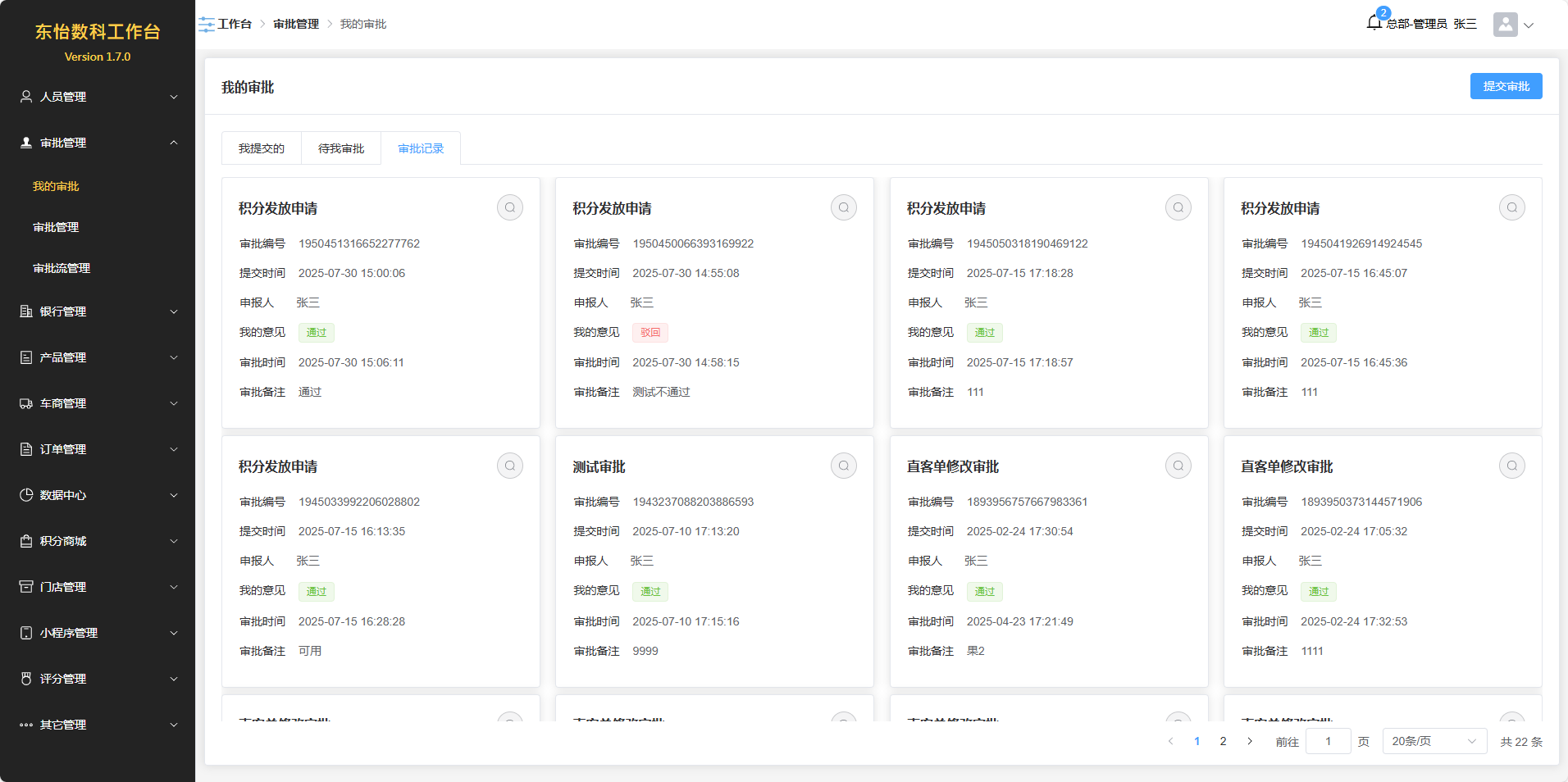Click search icon on approval 1945050318190469122

1178,207
